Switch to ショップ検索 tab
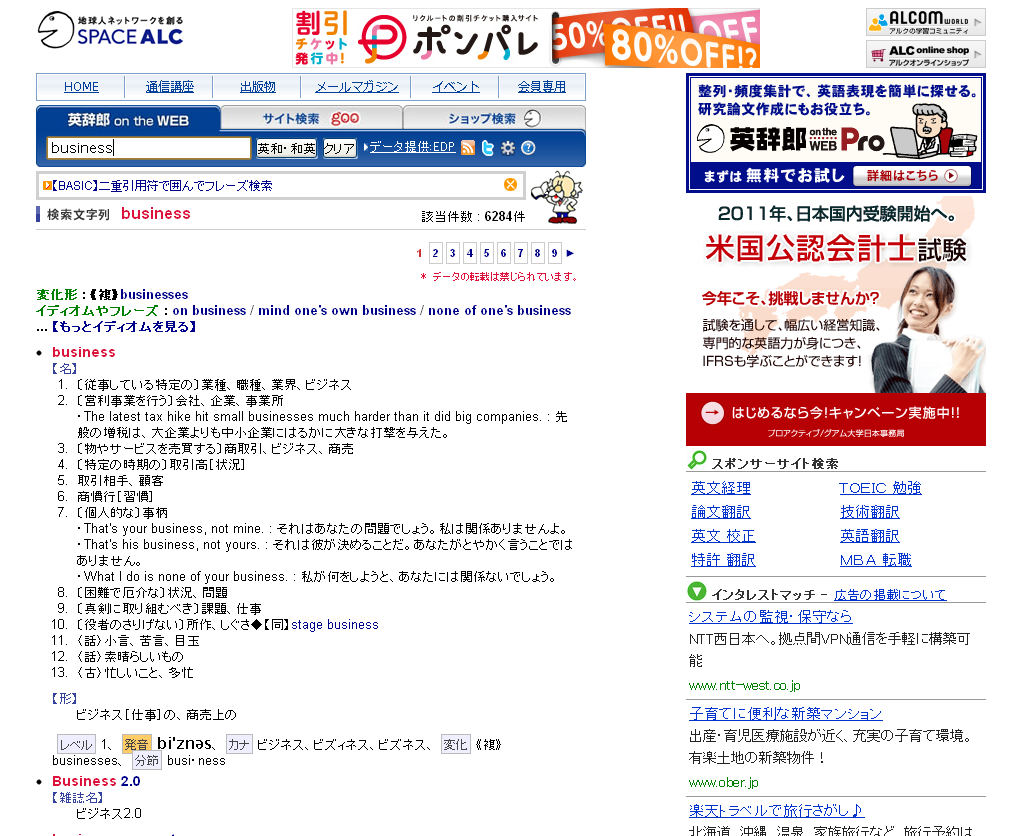This screenshot has width=1018, height=836. coord(494,118)
